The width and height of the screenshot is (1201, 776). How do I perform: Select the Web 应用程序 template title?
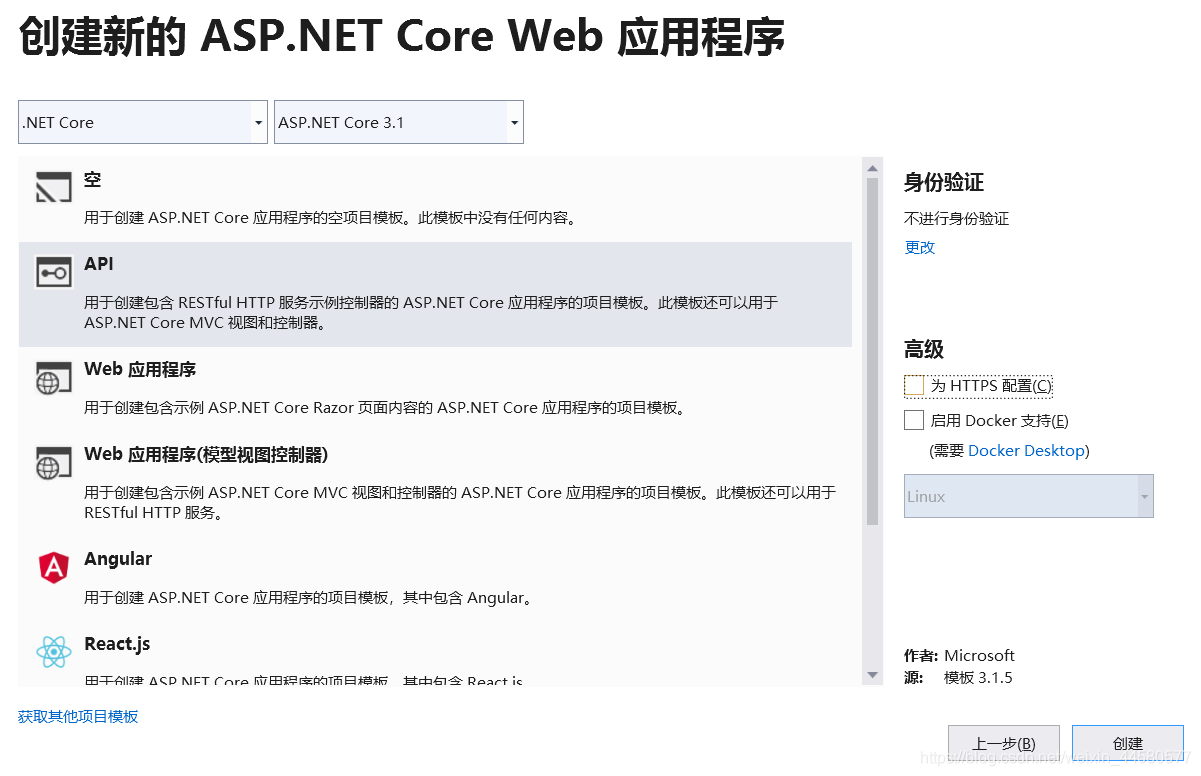(140, 369)
